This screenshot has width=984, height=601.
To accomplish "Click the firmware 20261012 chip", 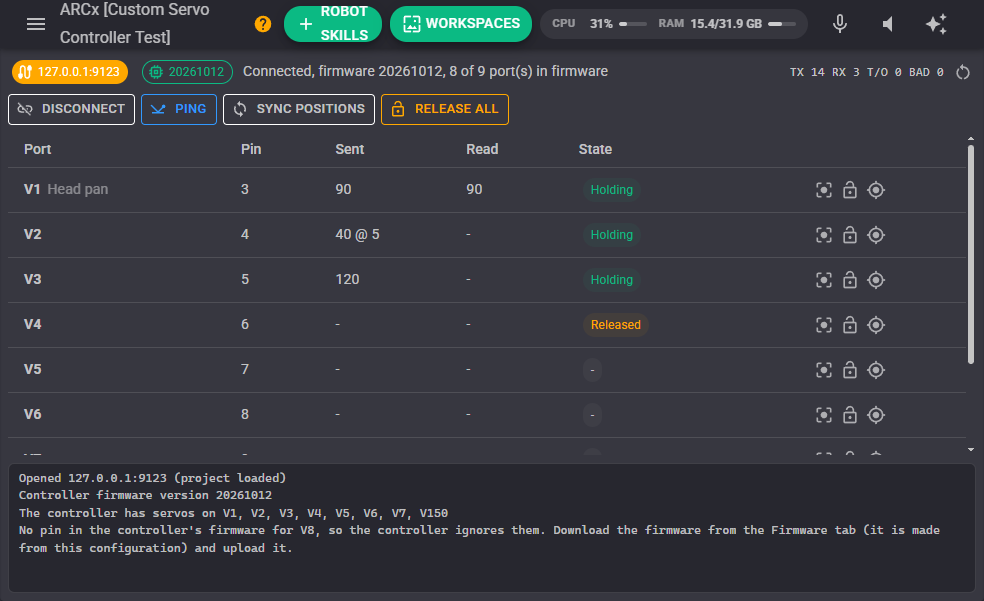I will 187,72.
